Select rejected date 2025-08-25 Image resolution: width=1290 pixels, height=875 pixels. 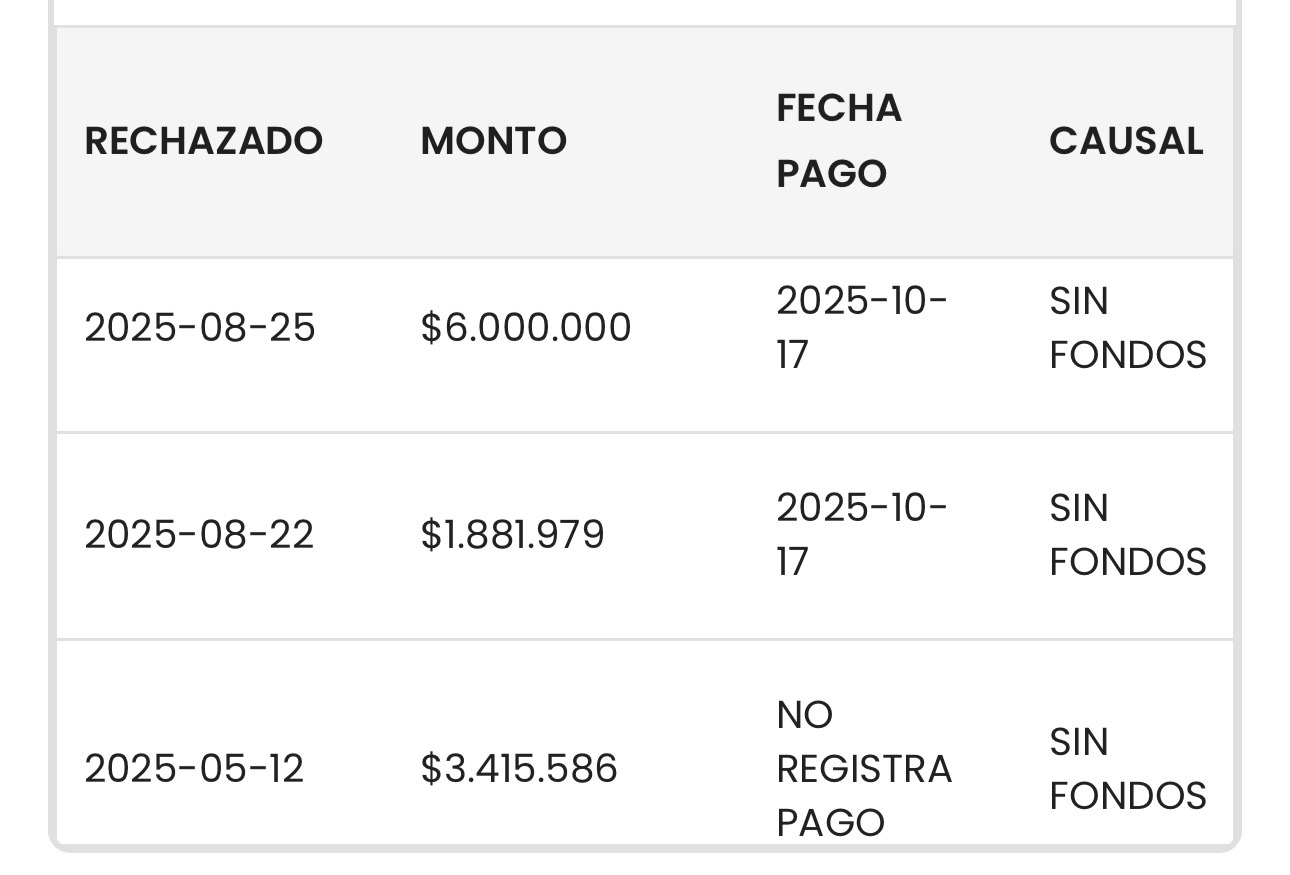pyautogui.click(x=200, y=328)
